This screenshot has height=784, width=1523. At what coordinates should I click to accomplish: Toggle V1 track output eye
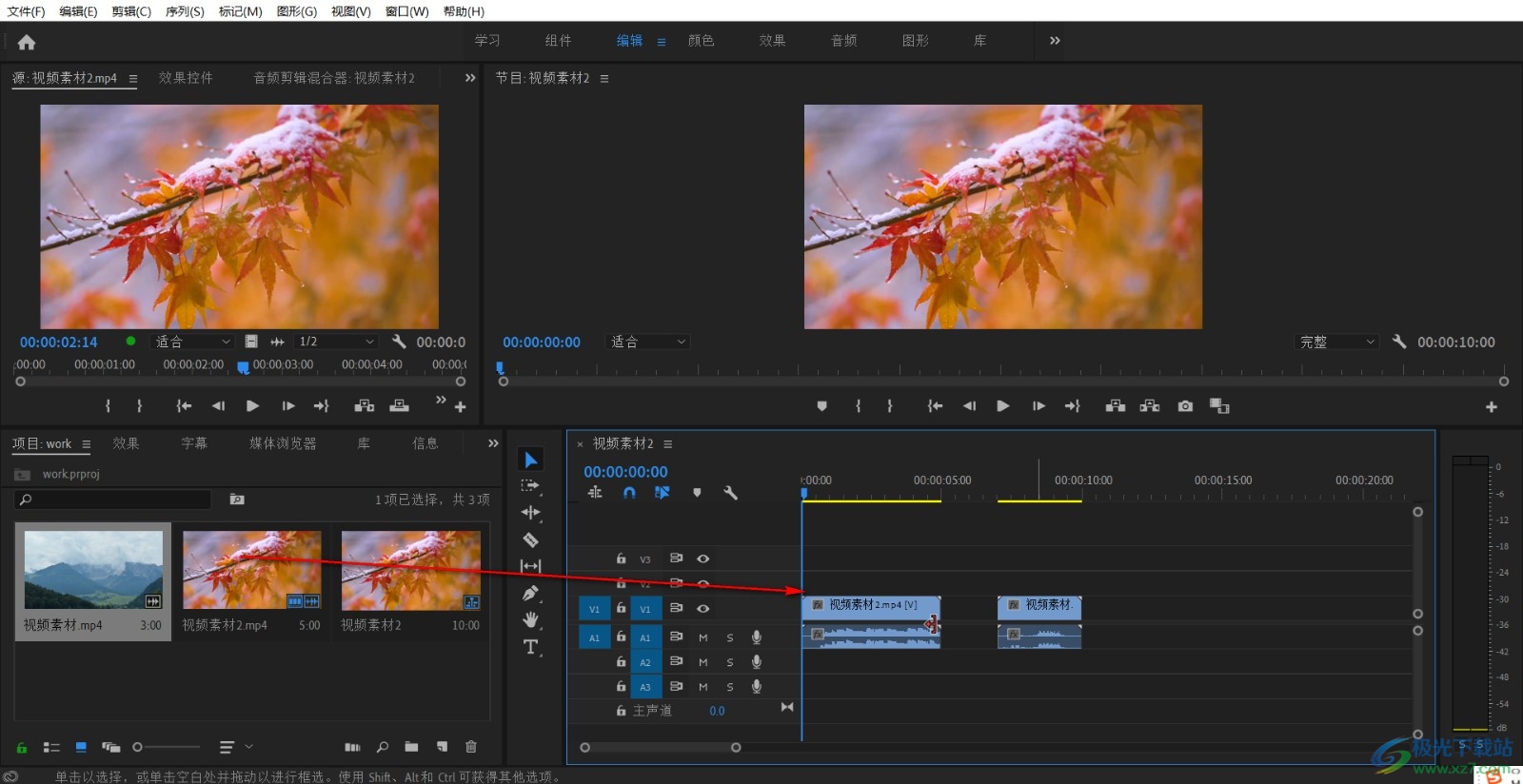click(702, 609)
